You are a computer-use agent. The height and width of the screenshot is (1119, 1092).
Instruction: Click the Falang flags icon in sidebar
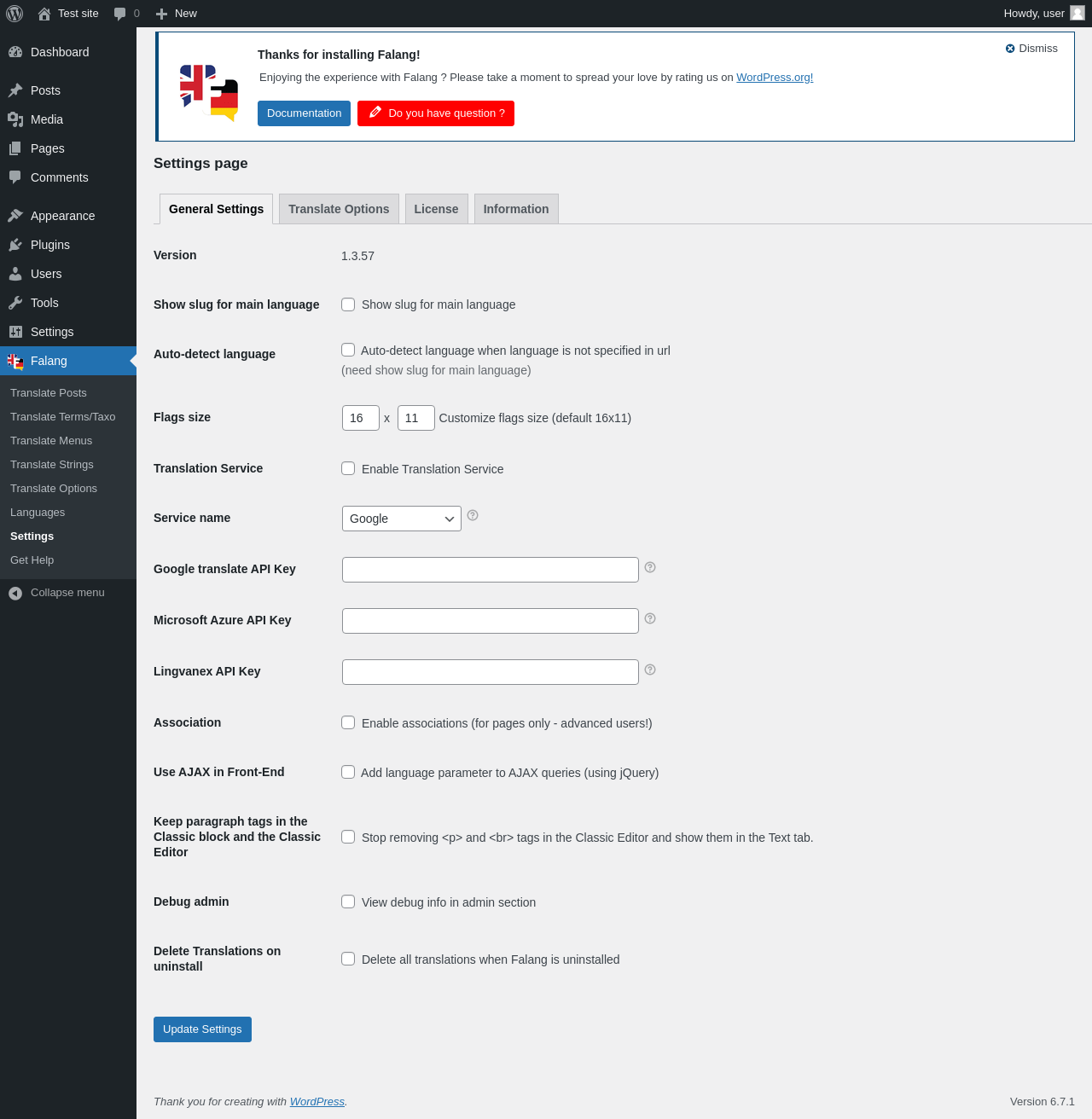[x=15, y=362]
